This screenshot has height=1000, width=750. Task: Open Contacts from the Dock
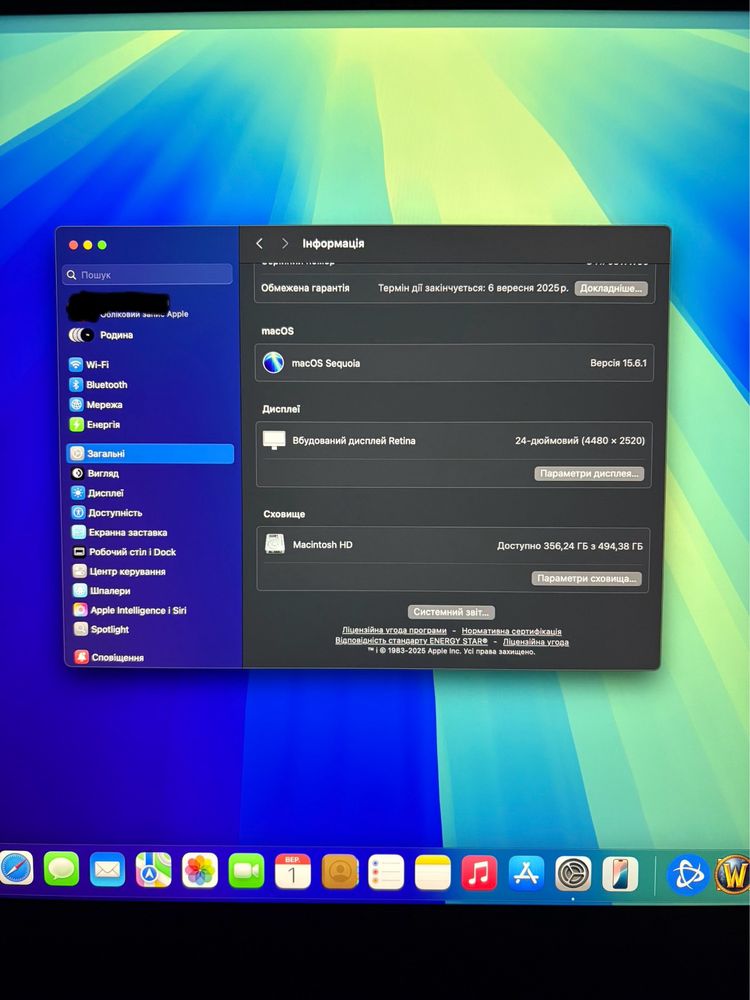[339, 871]
